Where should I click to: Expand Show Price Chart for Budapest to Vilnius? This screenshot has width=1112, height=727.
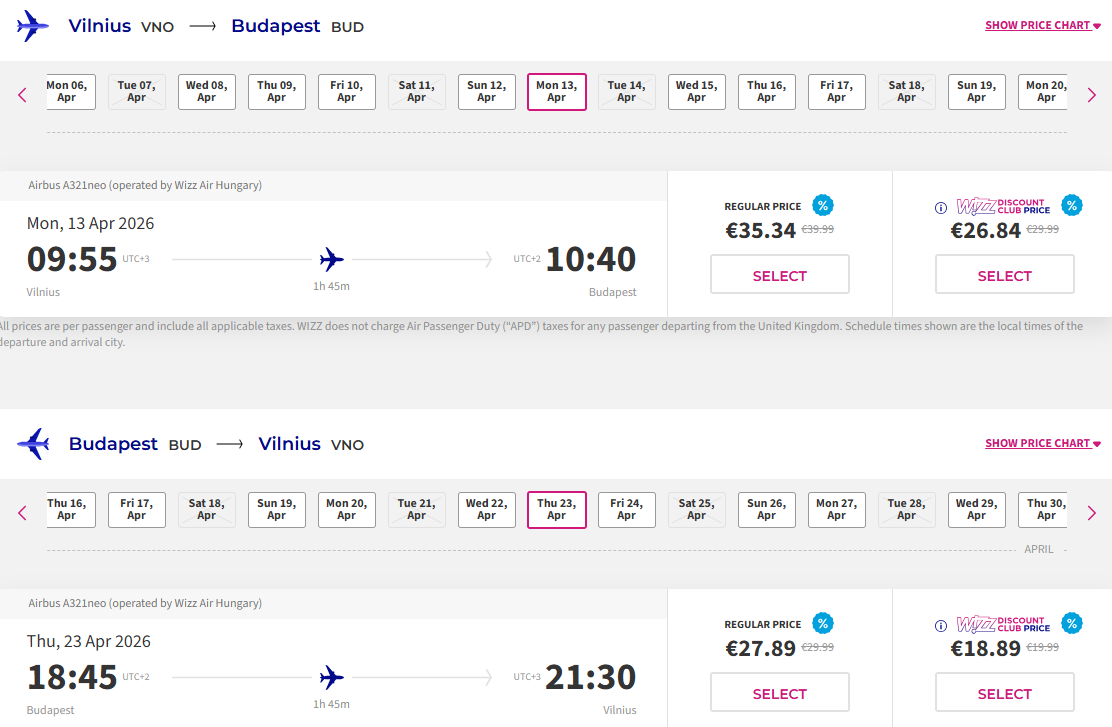pos(1042,444)
